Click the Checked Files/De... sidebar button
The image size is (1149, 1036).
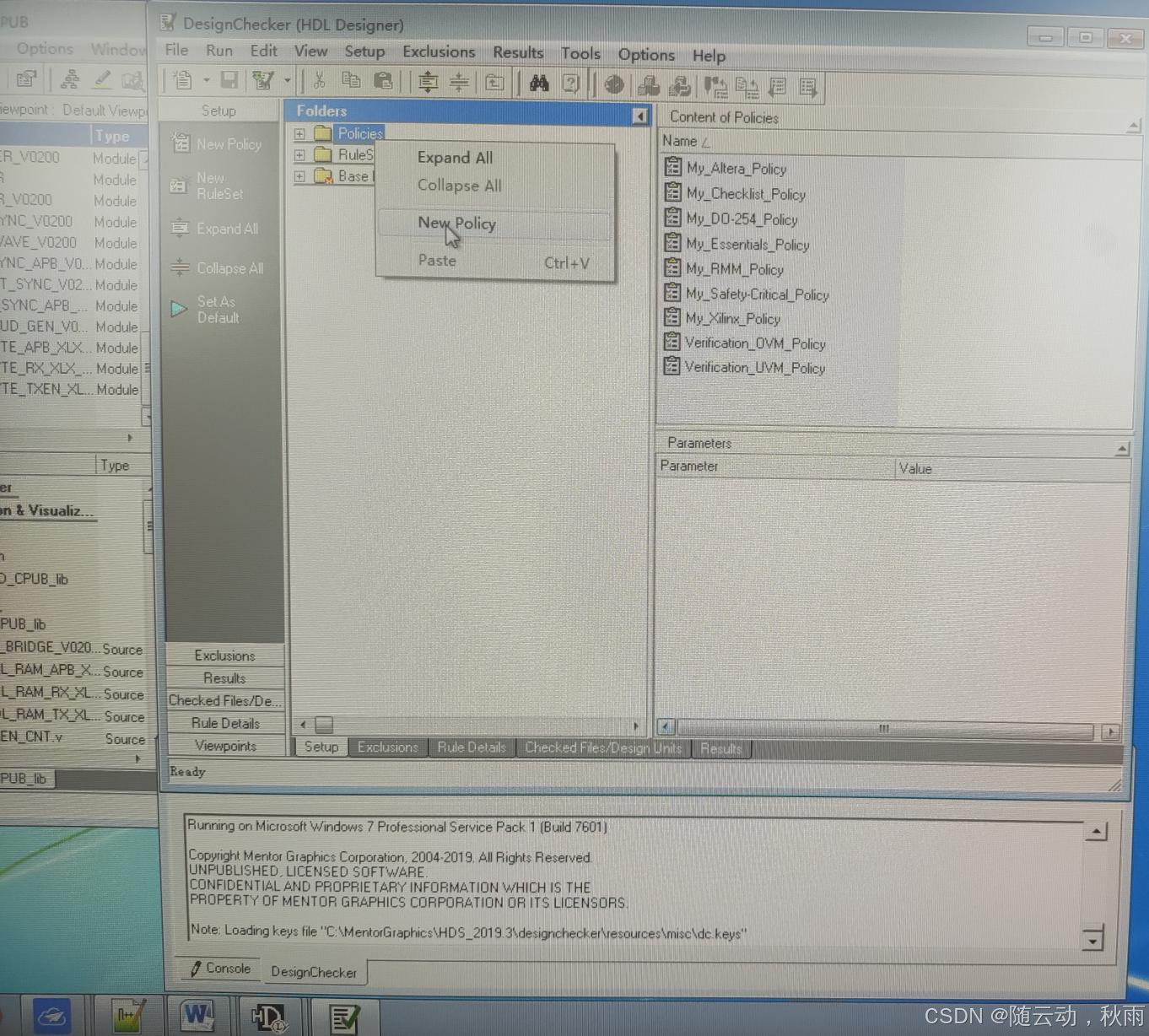click(x=224, y=700)
